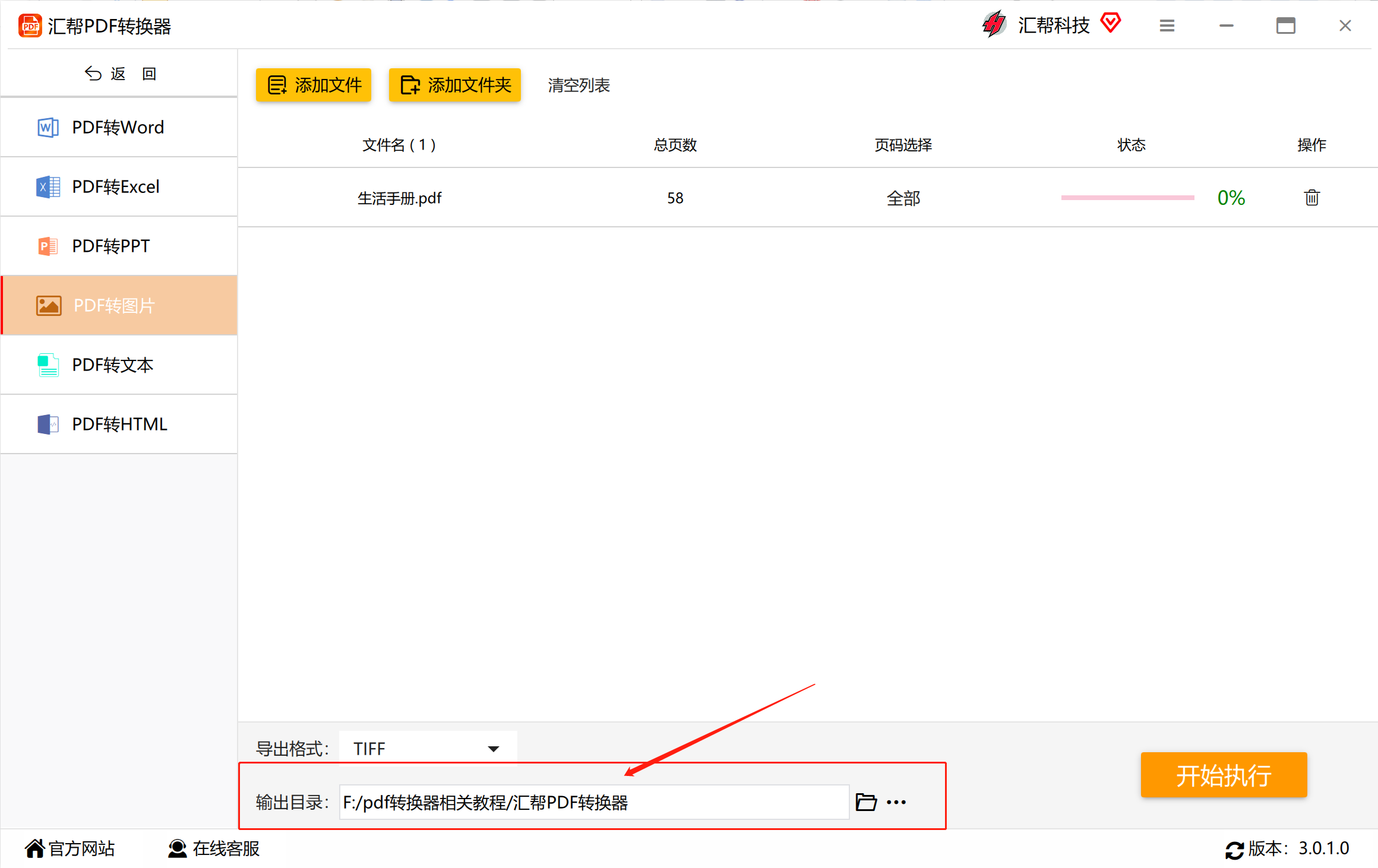This screenshot has width=1378, height=868.
Task: Click the 页码选择 column header
Action: click(903, 145)
